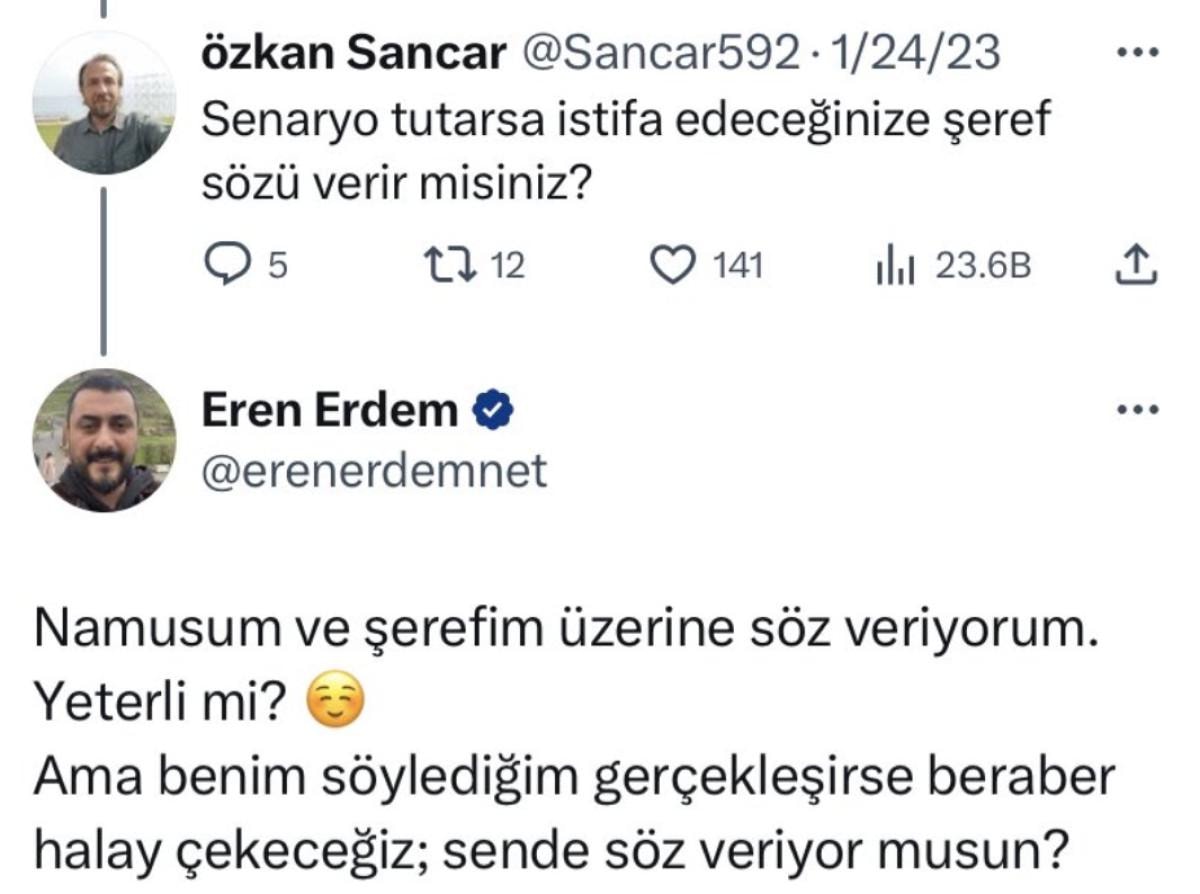Click Eren Erdem's verified badge
This screenshot has height=894, width=1200.
coord(493,410)
